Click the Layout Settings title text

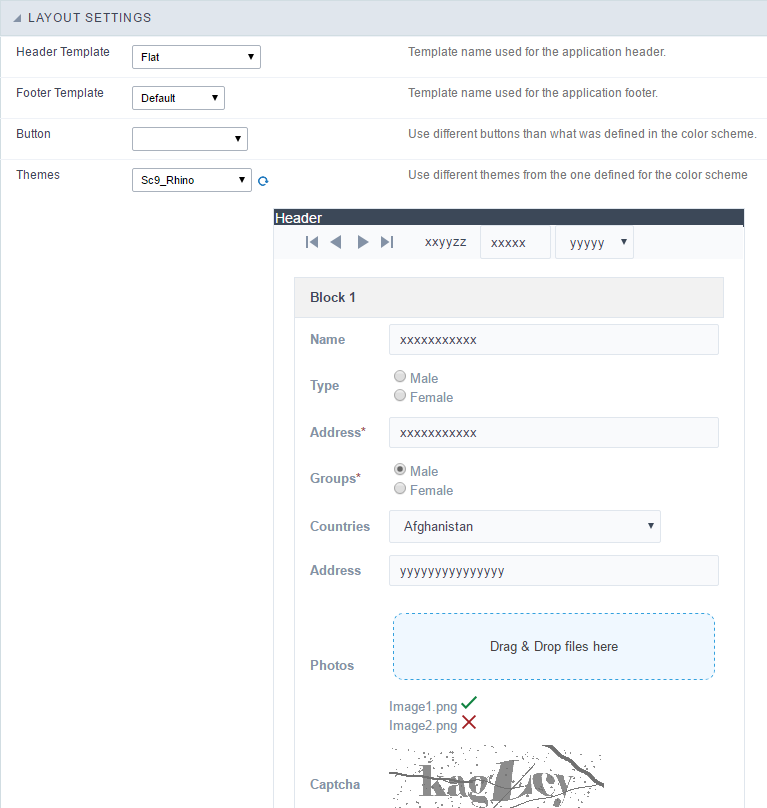coord(90,18)
